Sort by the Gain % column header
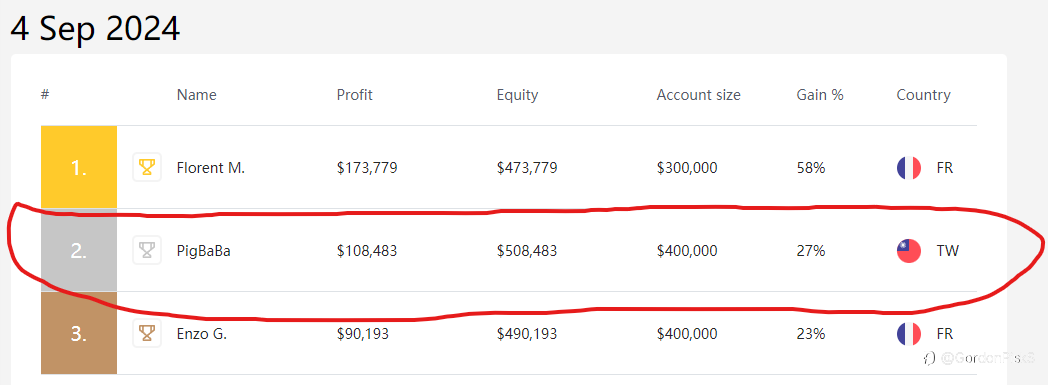The width and height of the screenshot is (1048, 385). (820, 95)
